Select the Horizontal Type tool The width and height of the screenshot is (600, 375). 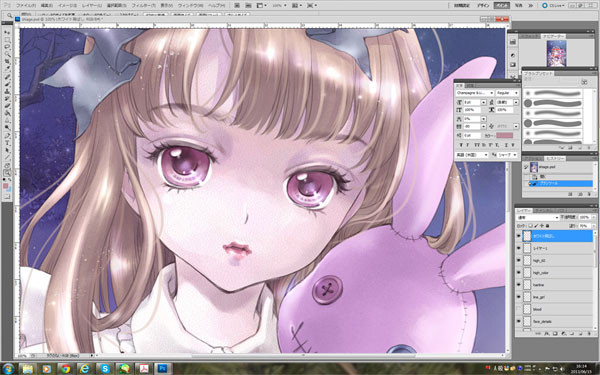(x=7, y=142)
